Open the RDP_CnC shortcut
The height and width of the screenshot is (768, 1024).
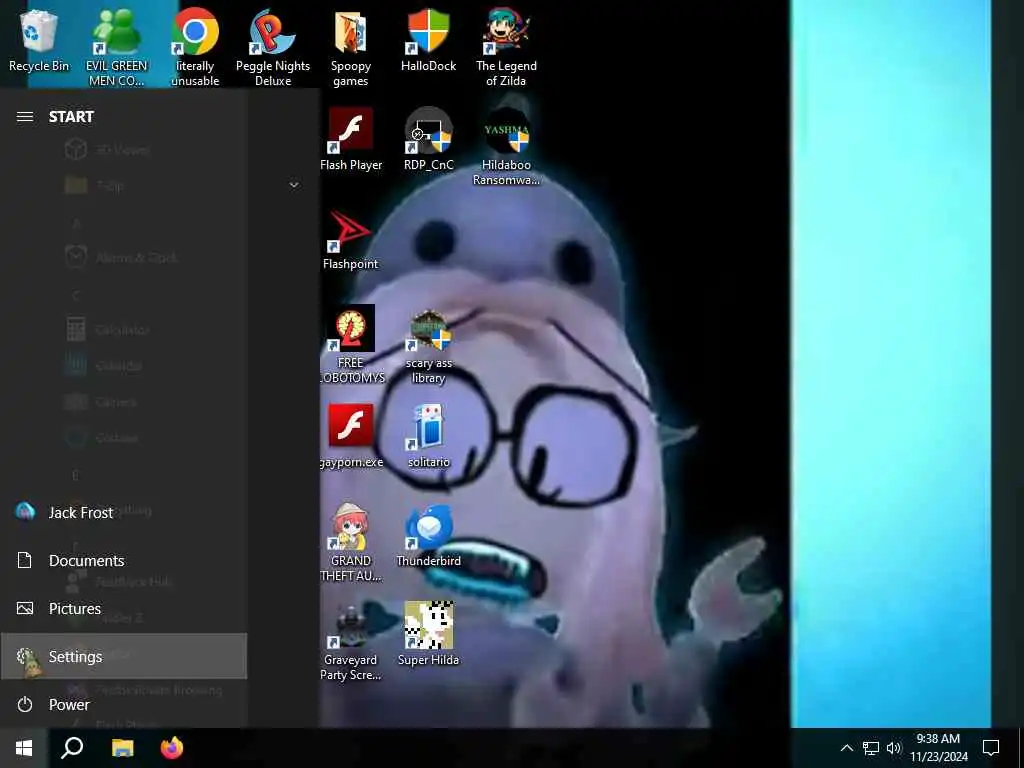pos(428,140)
